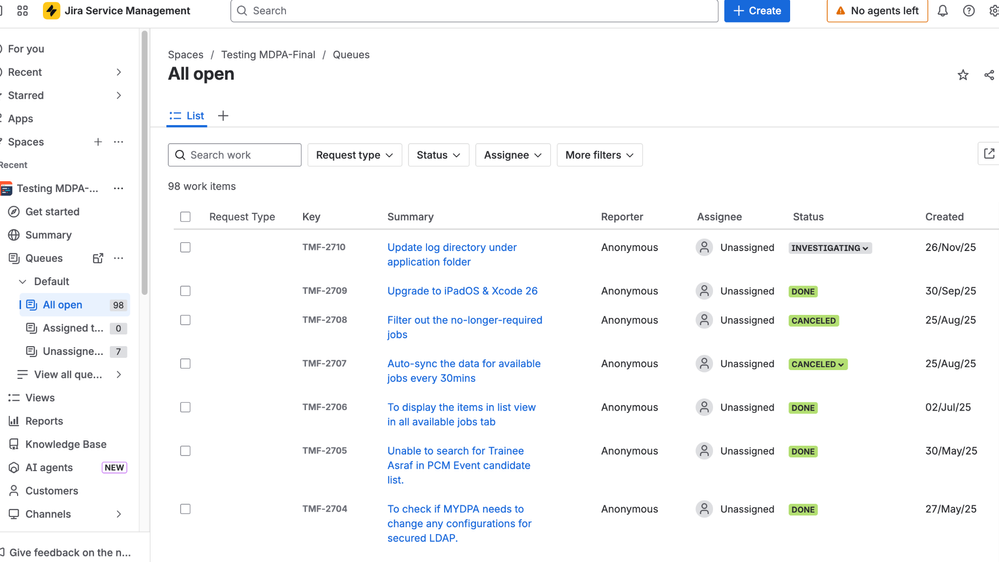Open the app switcher grid icon
This screenshot has height=562, width=999.
pos(22,11)
